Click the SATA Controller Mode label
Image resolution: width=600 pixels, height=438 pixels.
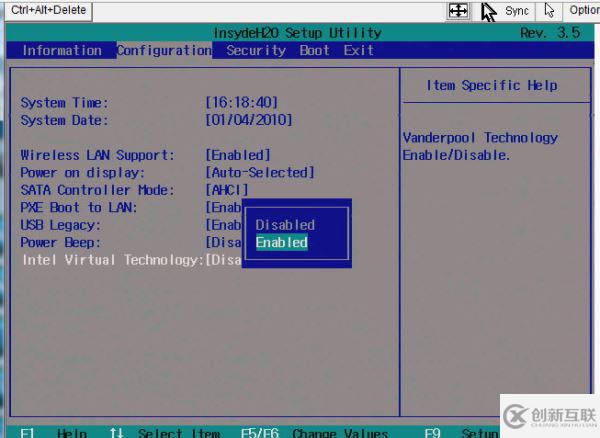tap(97, 190)
